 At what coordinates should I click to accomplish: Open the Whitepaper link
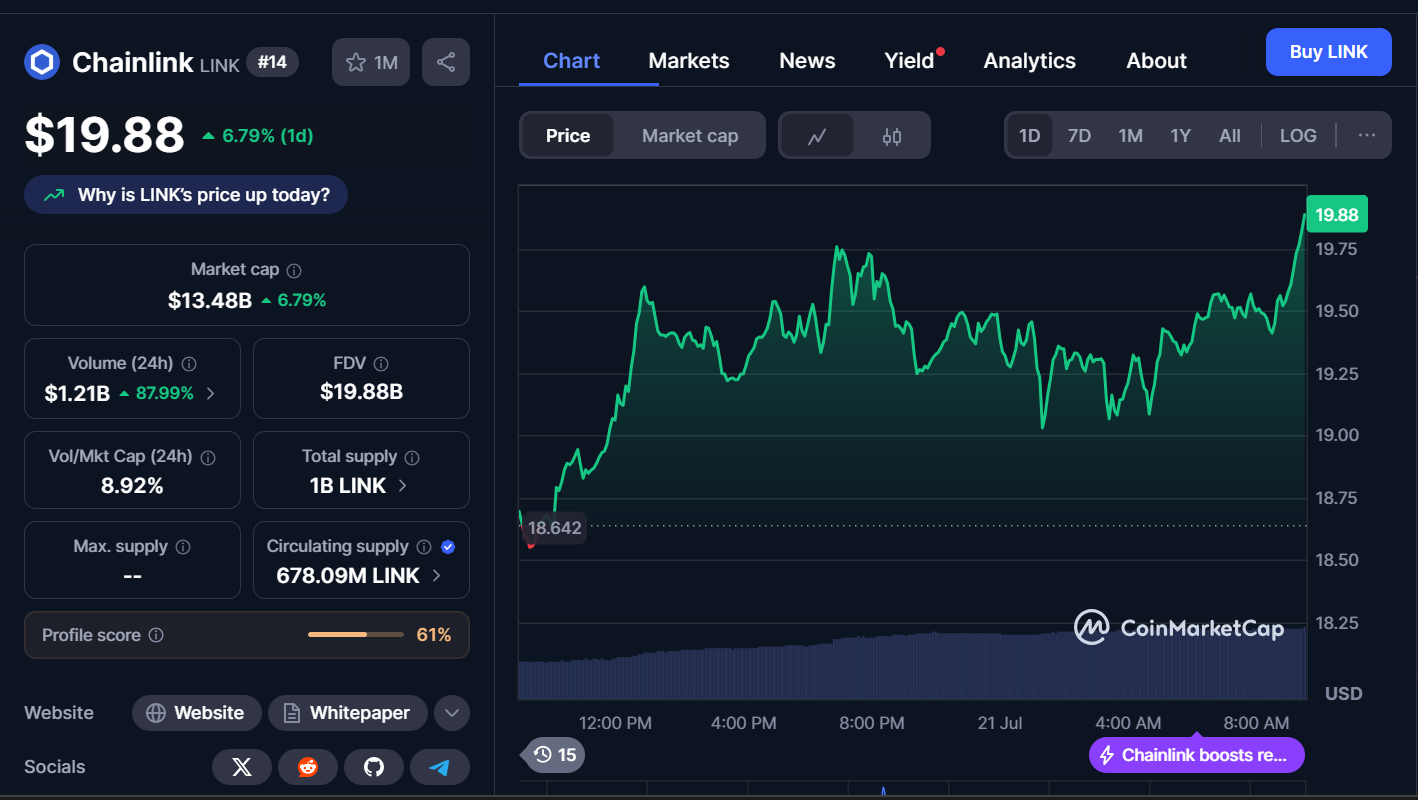coord(347,713)
